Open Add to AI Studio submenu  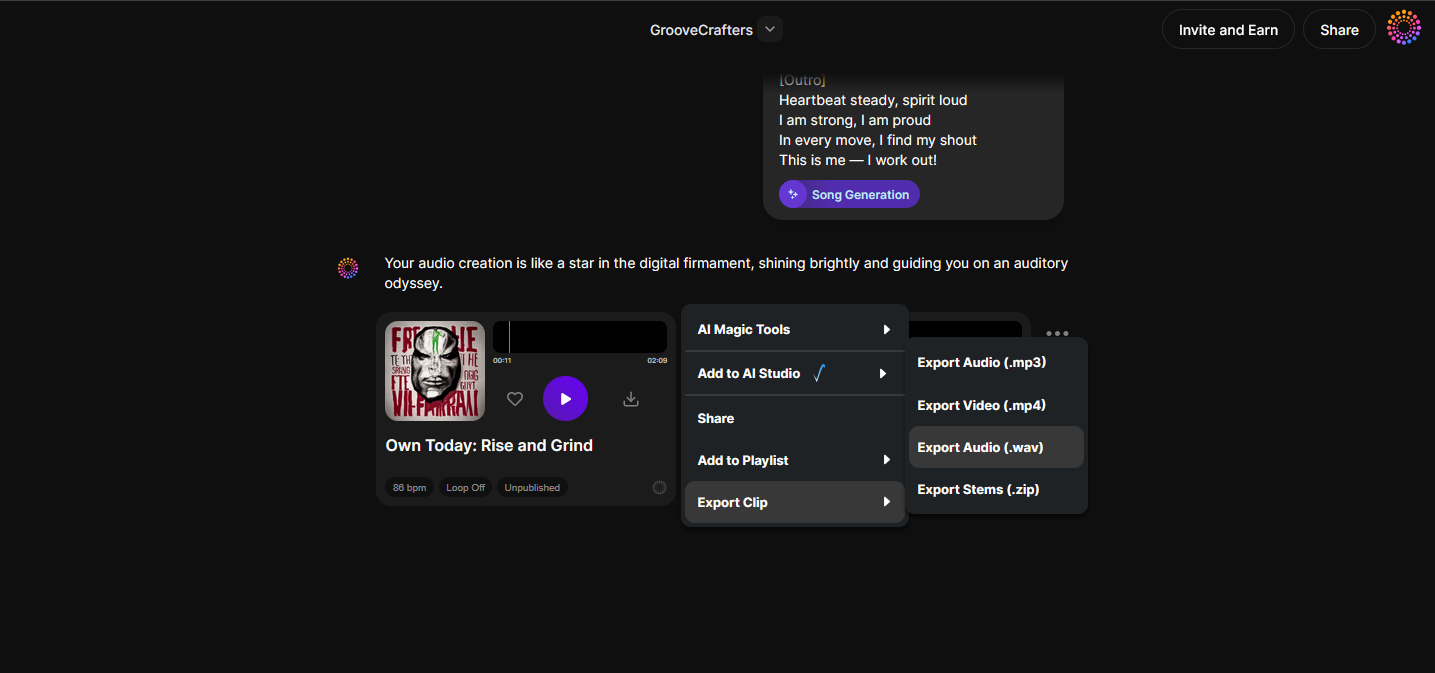(795, 373)
